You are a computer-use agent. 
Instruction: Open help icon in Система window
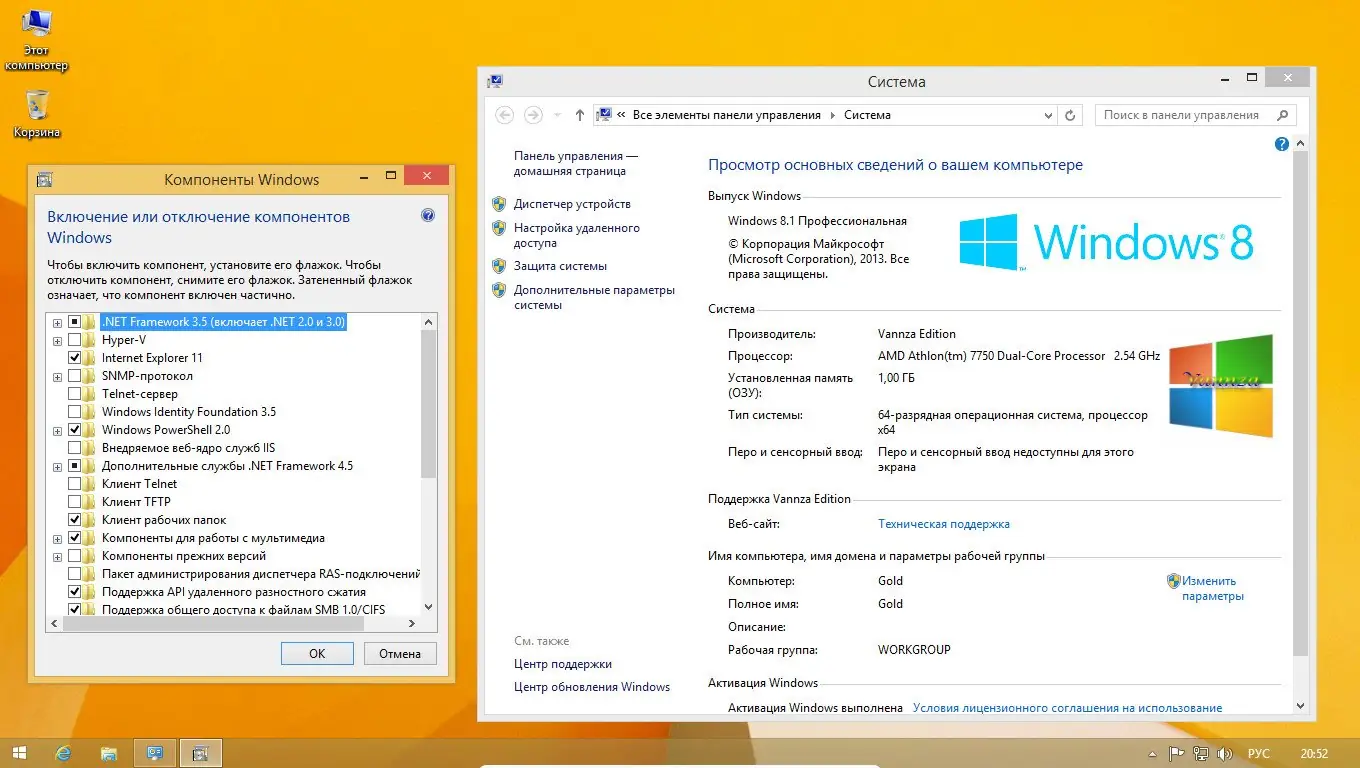1281,144
